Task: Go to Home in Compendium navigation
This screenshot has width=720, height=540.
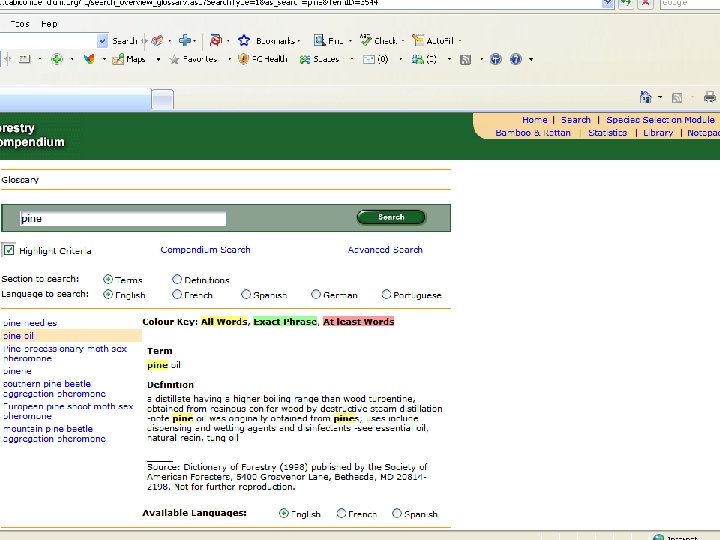Action: tap(534, 120)
